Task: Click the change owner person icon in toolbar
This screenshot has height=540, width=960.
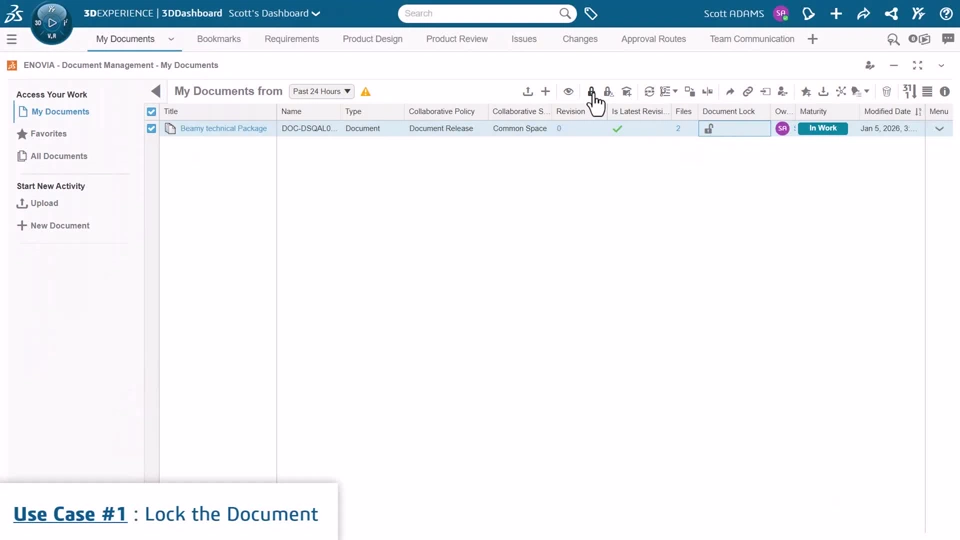Action: (x=782, y=91)
